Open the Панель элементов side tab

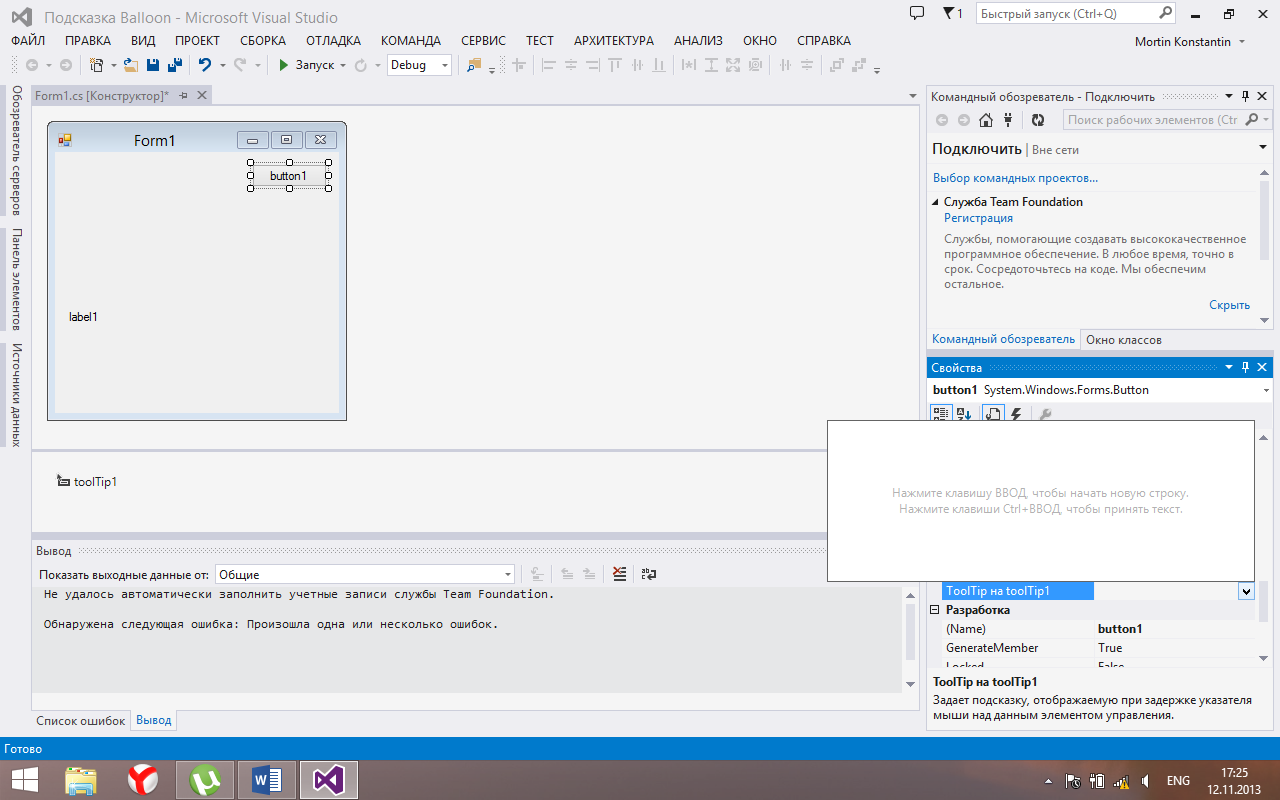tap(16, 279)
